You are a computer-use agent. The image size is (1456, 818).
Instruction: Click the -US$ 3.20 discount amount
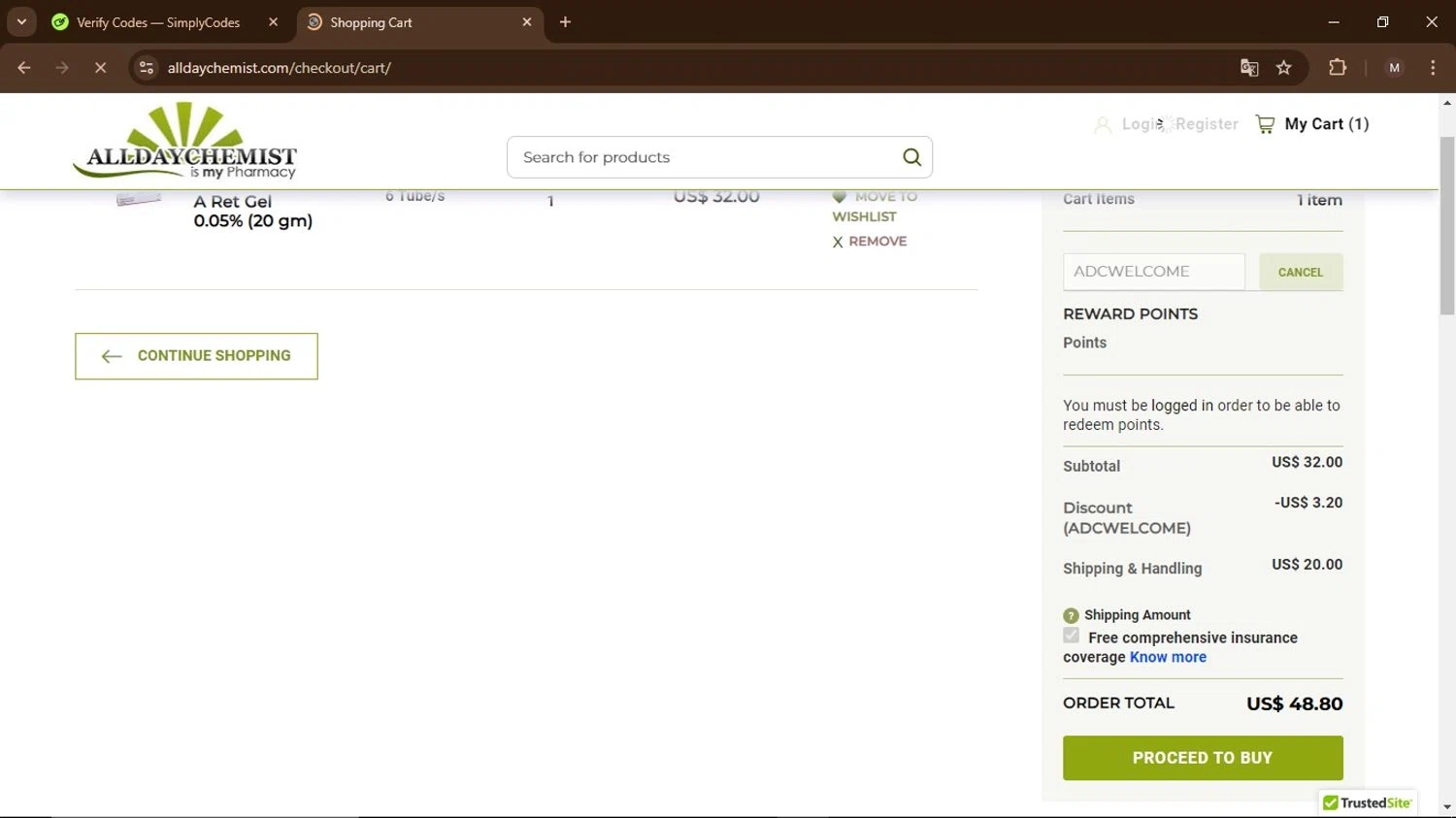(1308, 503)
